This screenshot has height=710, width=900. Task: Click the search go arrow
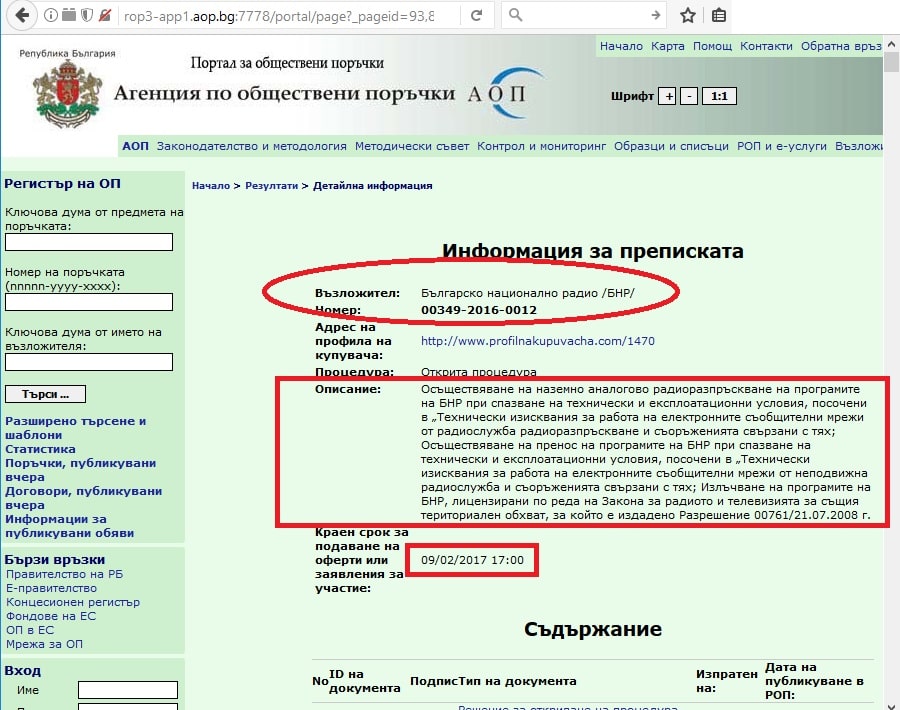[x=655, y=15]
